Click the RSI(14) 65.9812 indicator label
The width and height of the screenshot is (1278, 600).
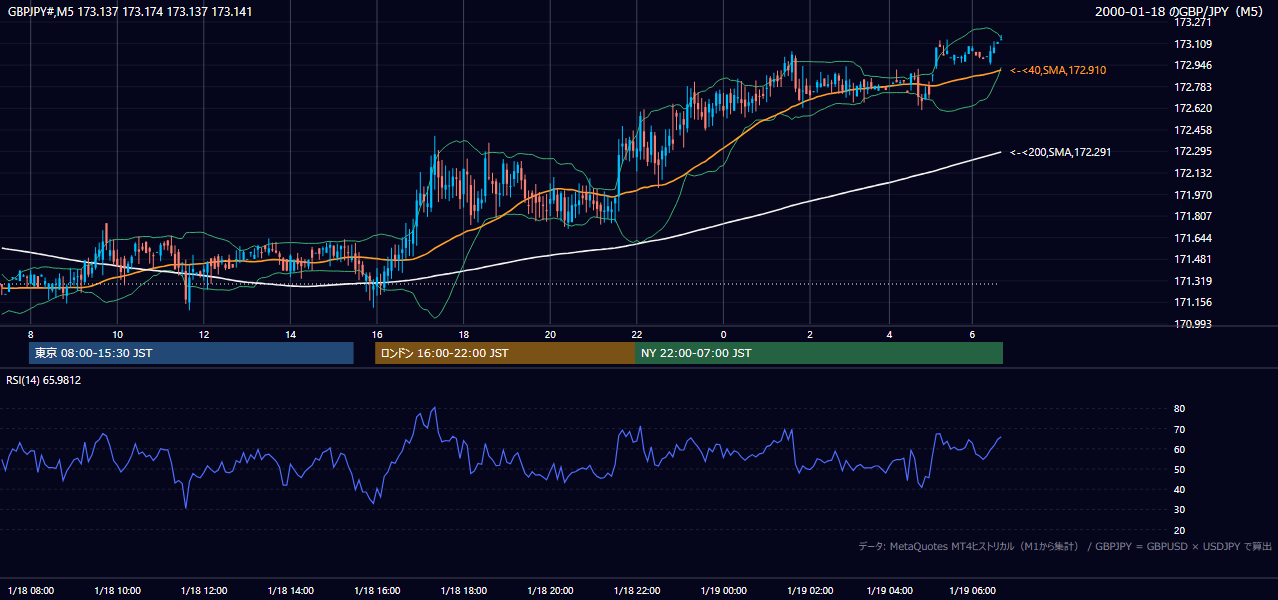click(x=44, y=380)
